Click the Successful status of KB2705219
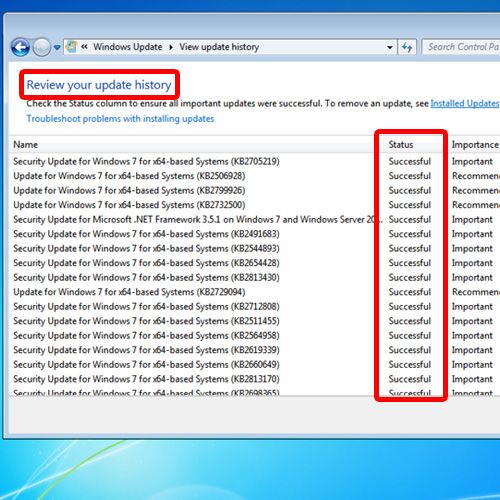 click(x=410, y=161)
